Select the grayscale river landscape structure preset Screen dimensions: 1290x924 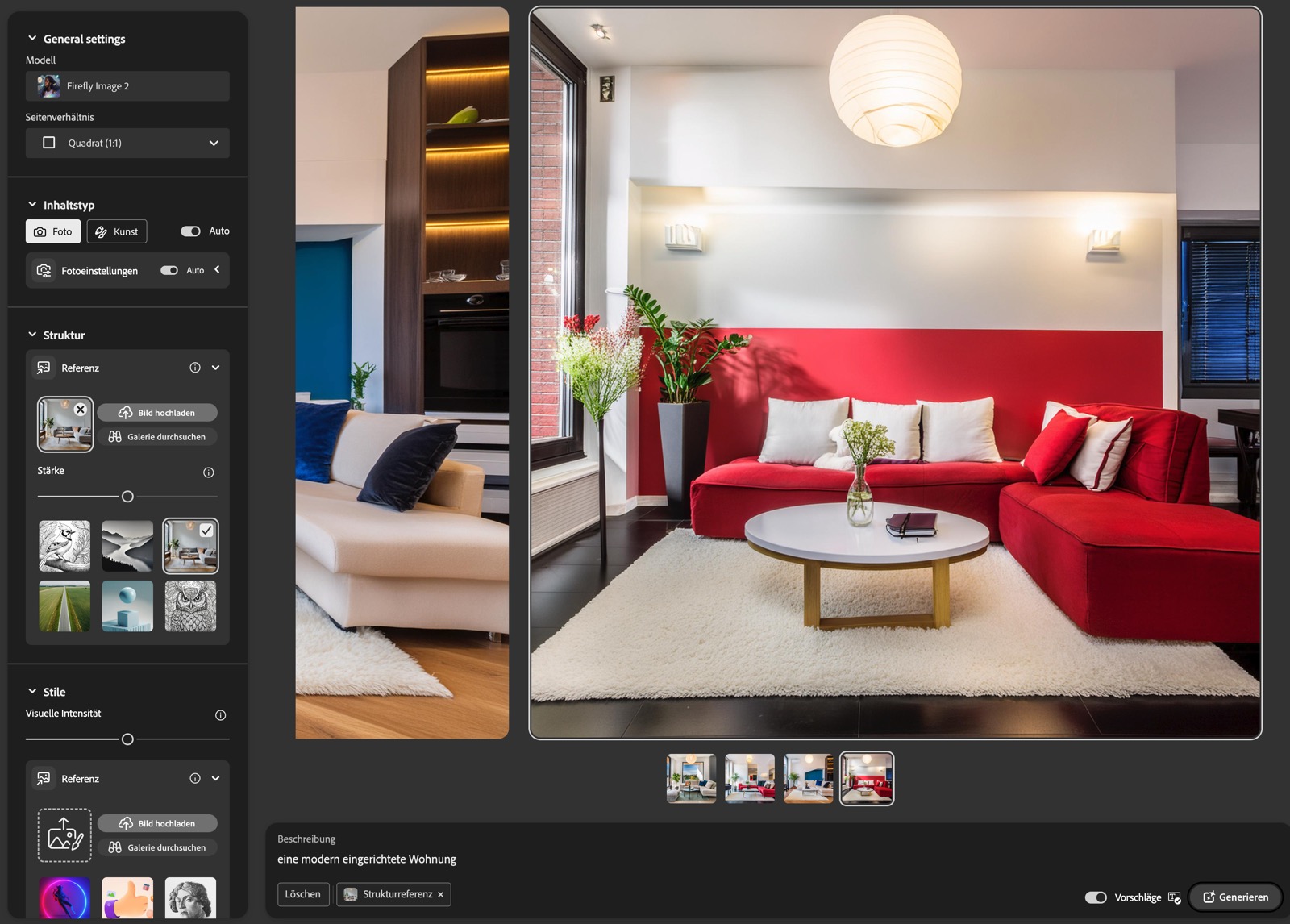127,546
